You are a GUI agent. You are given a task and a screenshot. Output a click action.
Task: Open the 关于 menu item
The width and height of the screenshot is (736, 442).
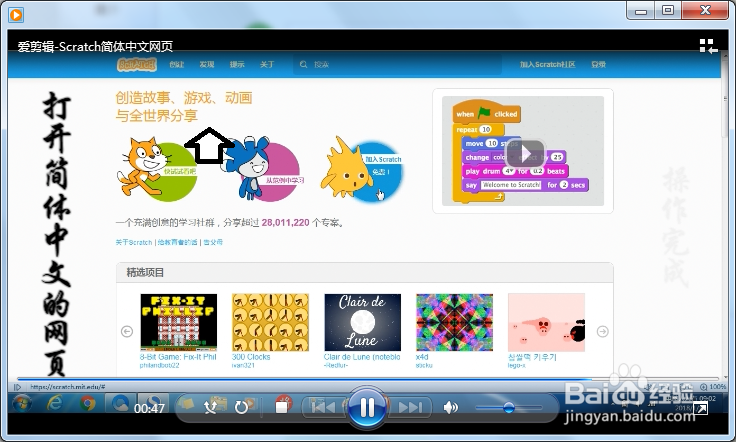click(267, 64)
